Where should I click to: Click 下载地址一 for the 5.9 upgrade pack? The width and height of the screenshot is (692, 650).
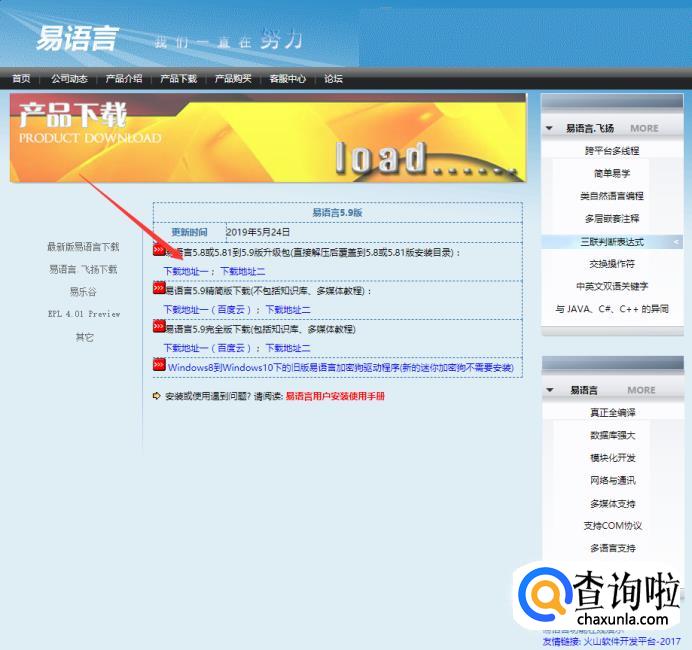tap(185, 271)
